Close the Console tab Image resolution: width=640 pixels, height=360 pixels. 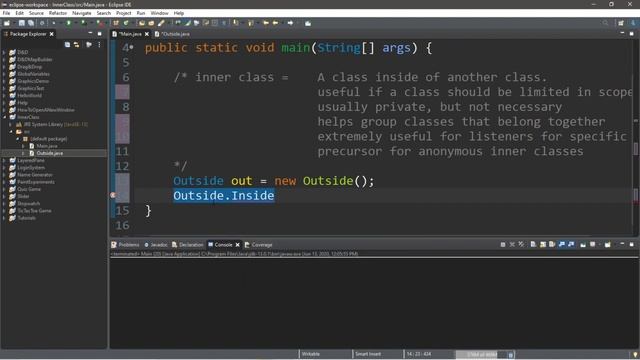tap(238, 244)
